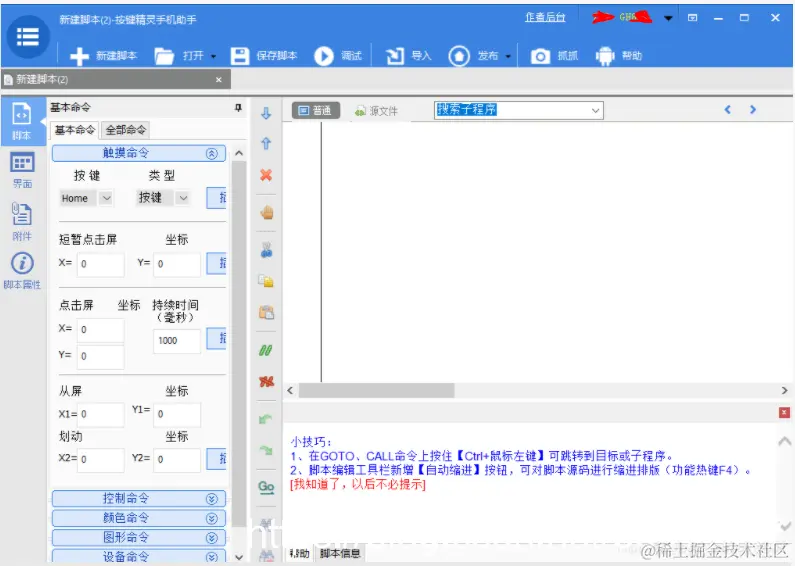Screen dimensions: 795x566
Task: Click the 持续时间 field showing 1000
Action: point(177,340)
